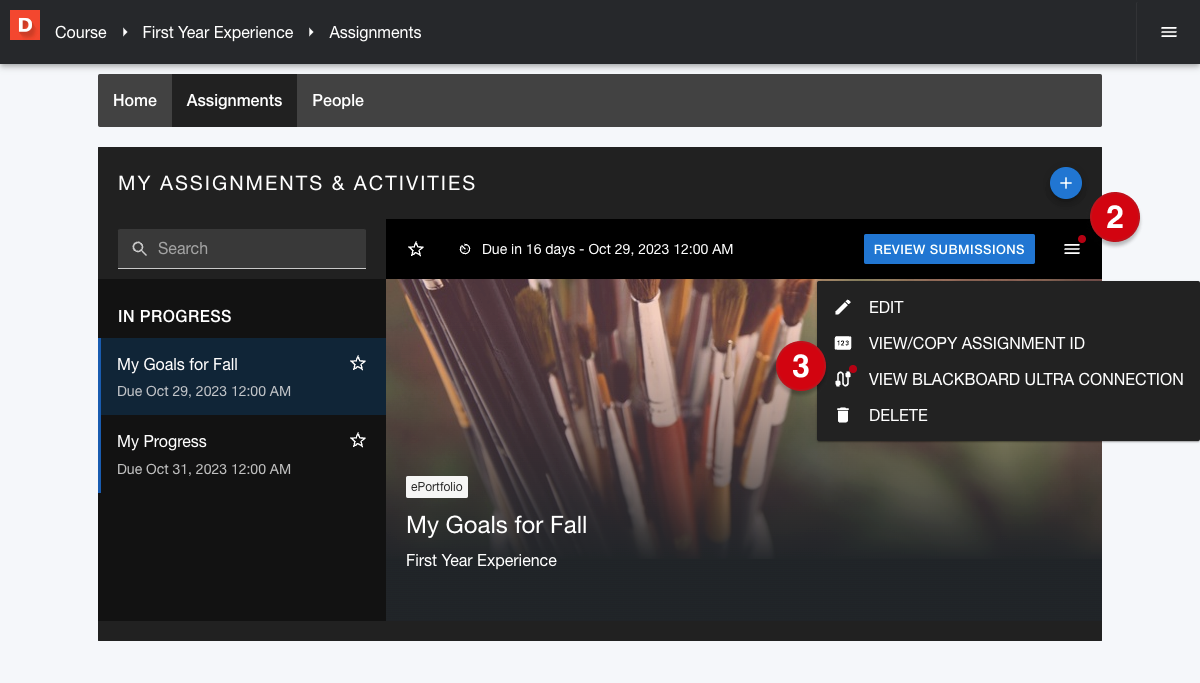The height and width of the screenshot is (683, 1200).
Task: Click the clock icon beside due date
Action: coord(465,249)
